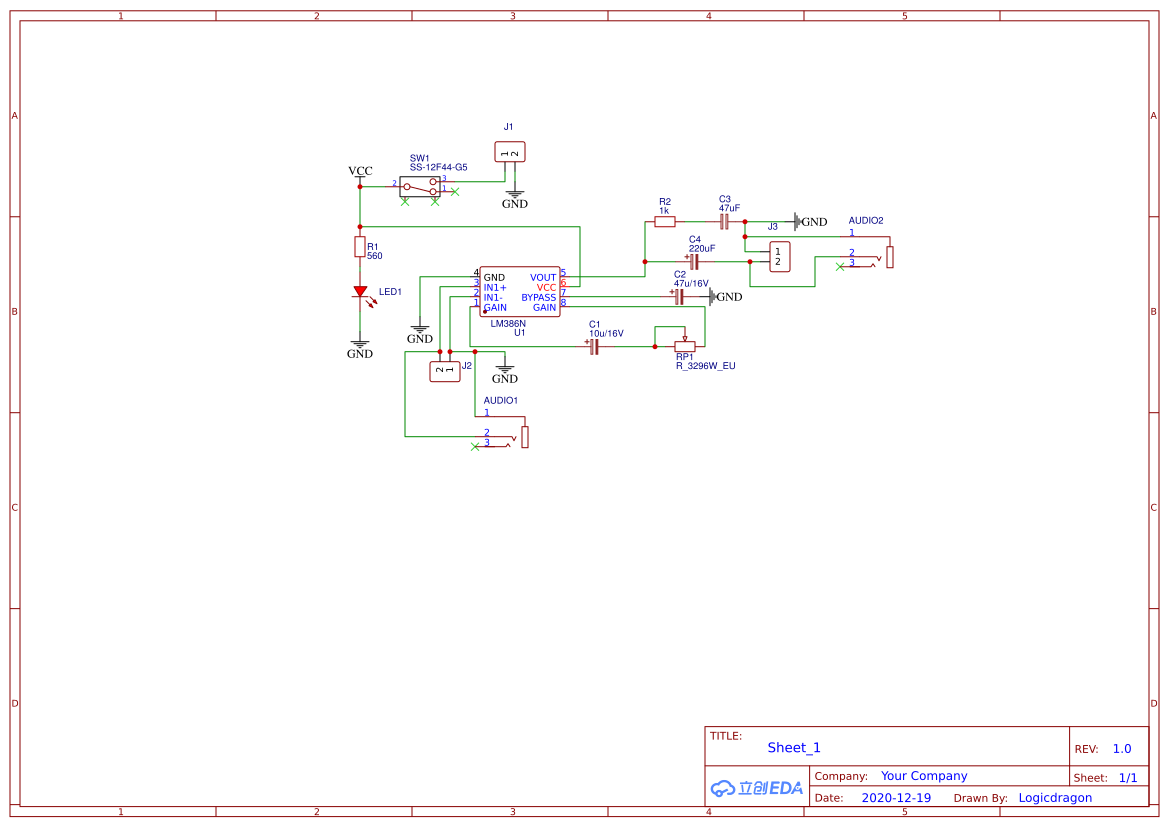Screen dimensions: 1169x827
Task: Select no-connect X on AUDIO1 pin 3
Action: (x=475, y=447)
